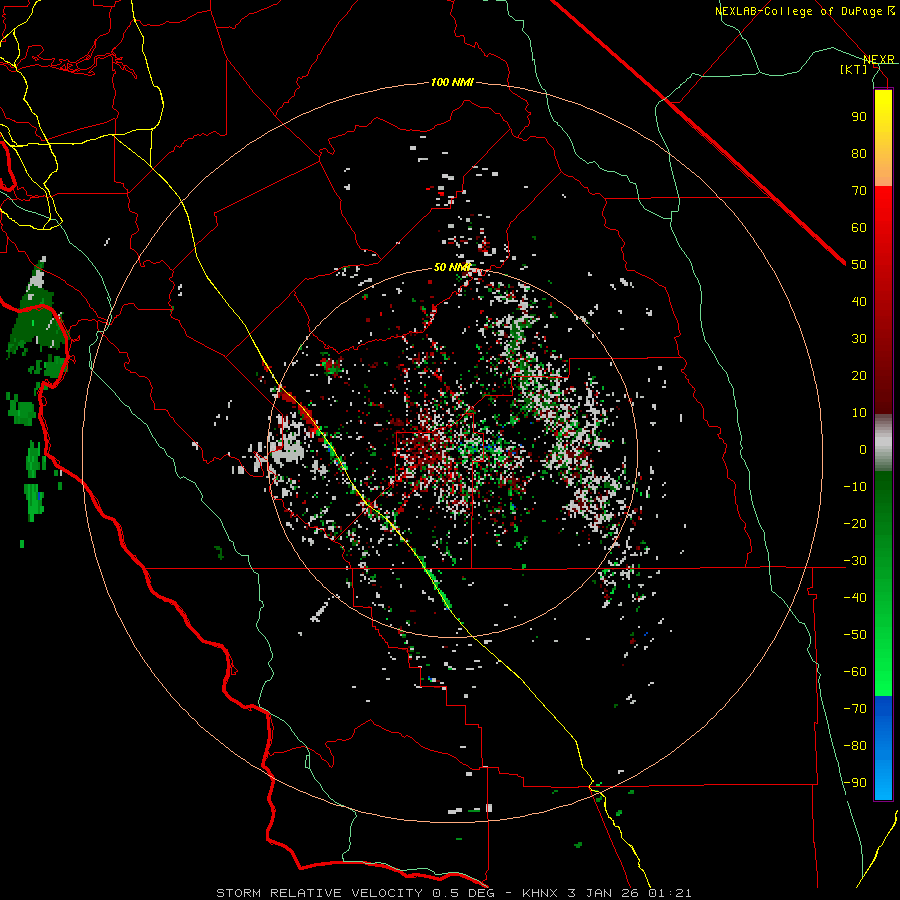Click the blue band of the color bar
This screenshot has width=900, height=900.
pos(883,746)
